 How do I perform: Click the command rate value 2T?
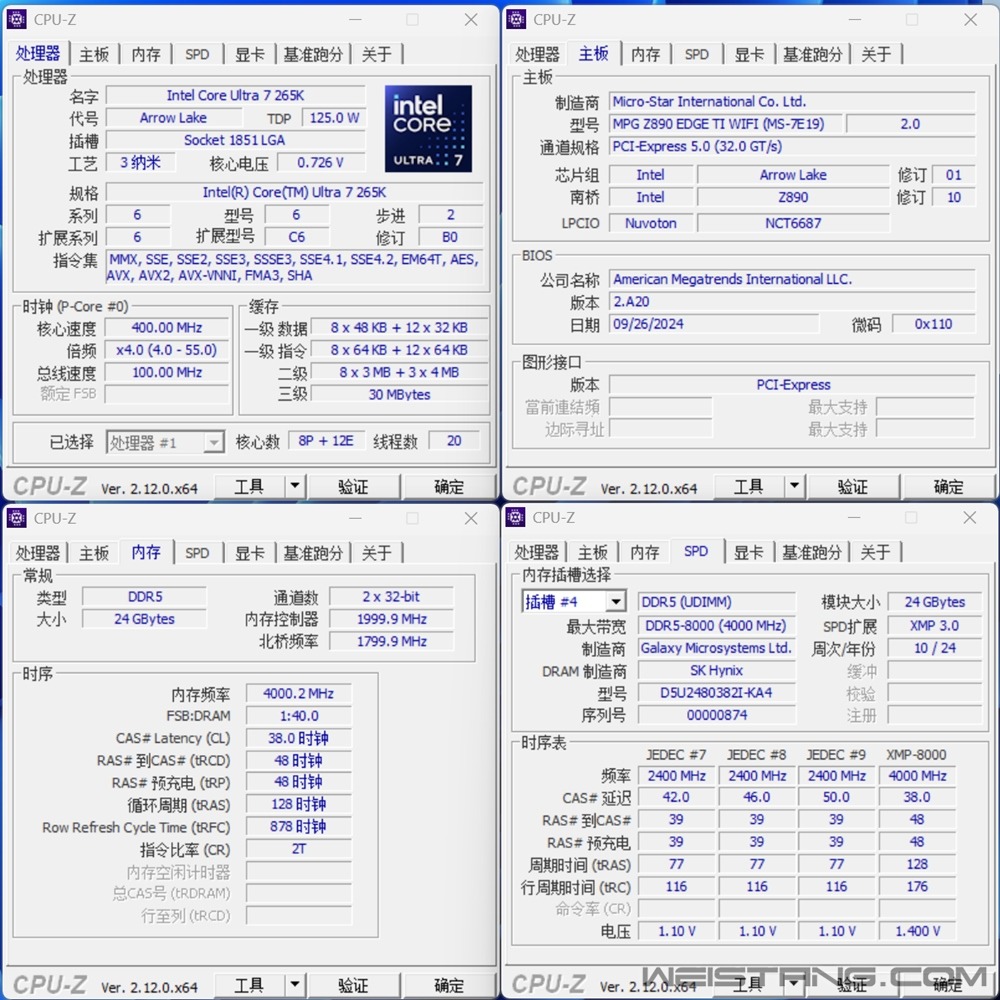(298, 849)
